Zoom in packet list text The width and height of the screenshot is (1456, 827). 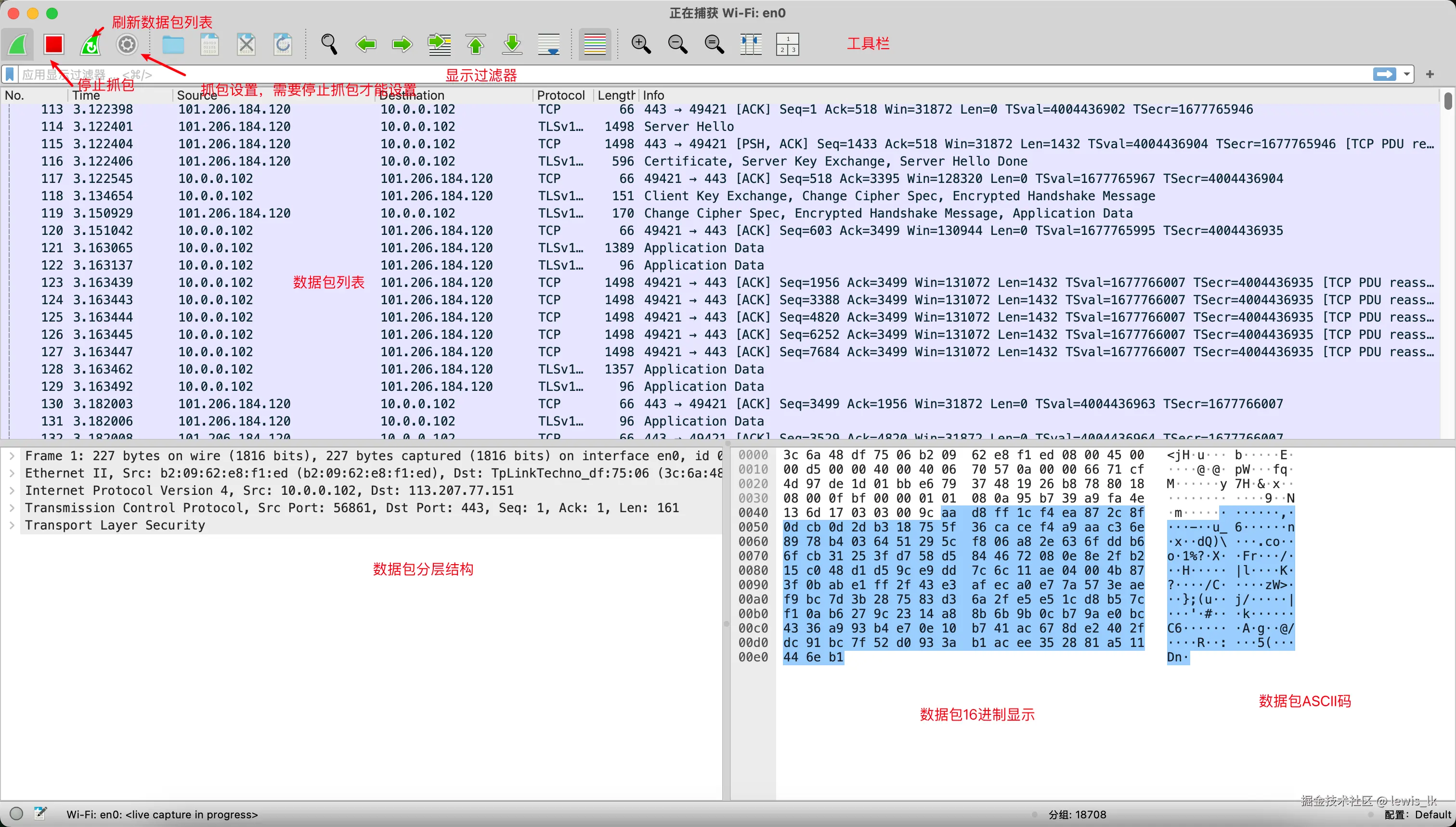click(641, 44)
